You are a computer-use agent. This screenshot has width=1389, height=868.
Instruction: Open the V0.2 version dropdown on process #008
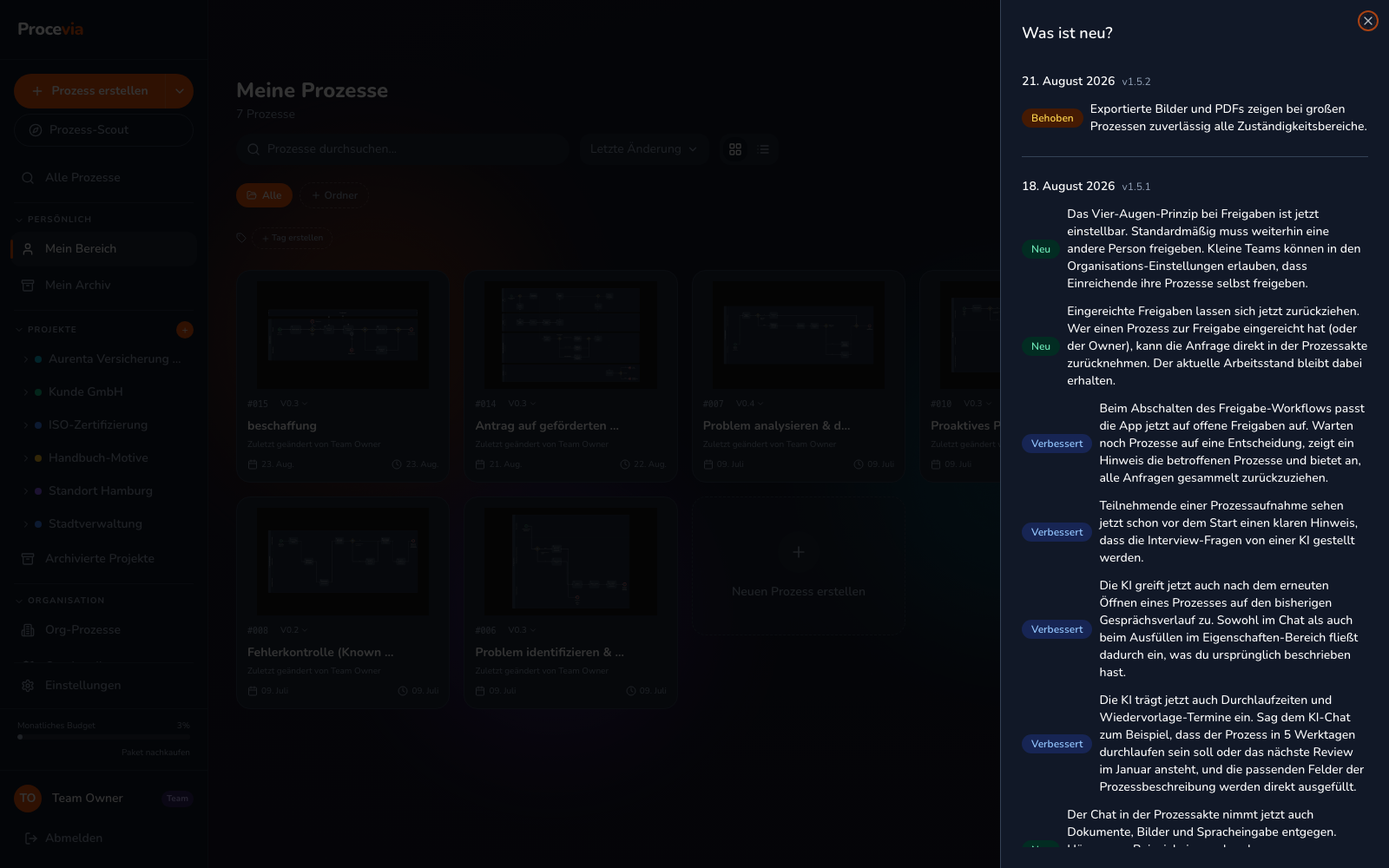click(x=293, y=630)
